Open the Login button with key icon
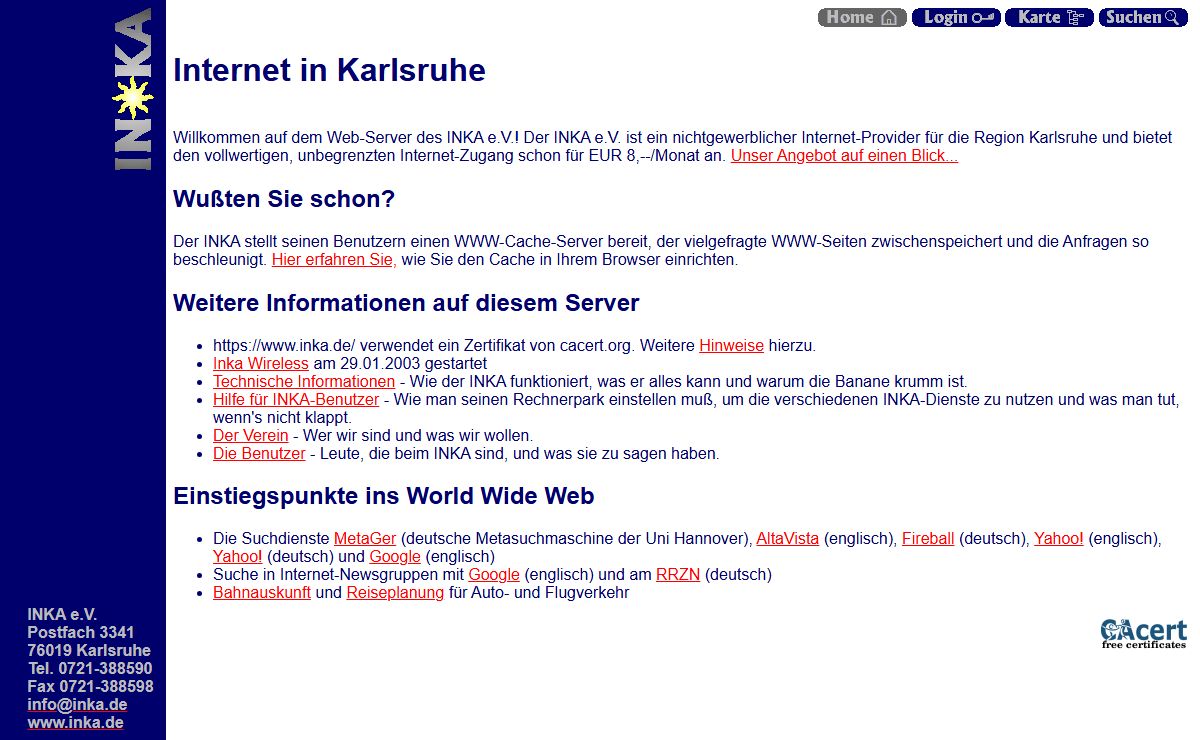 956,17
